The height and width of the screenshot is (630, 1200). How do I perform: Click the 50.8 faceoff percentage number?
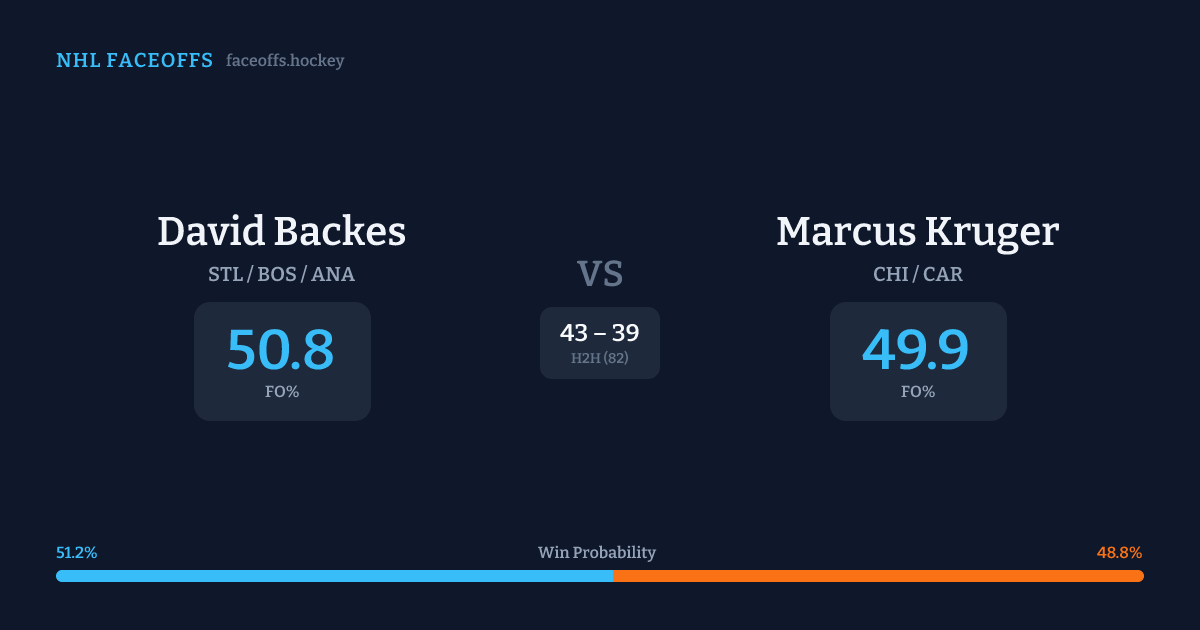pyautogui.click(x=281, y=350)
